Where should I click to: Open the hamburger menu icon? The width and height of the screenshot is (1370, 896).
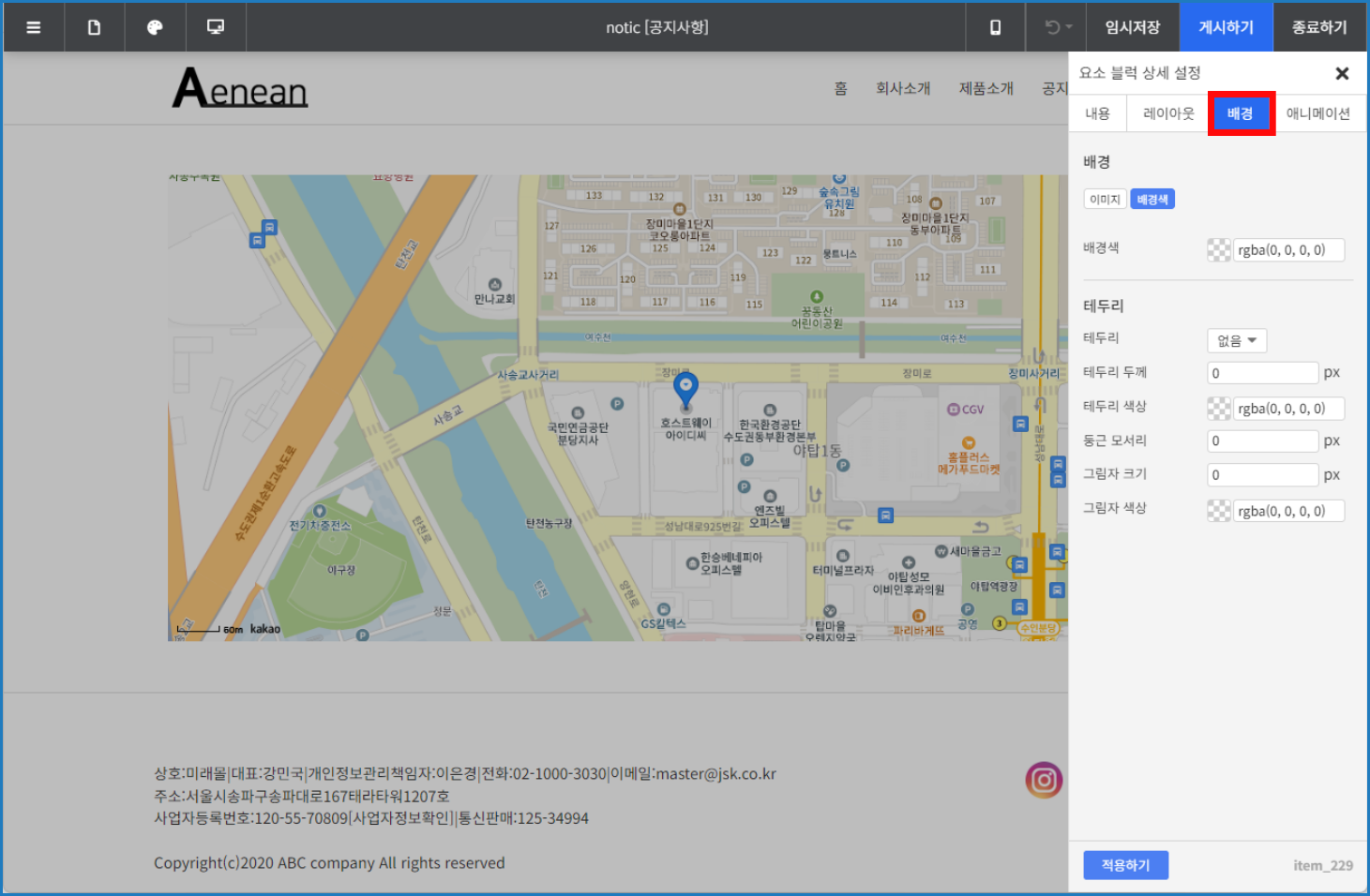[34, 27]
